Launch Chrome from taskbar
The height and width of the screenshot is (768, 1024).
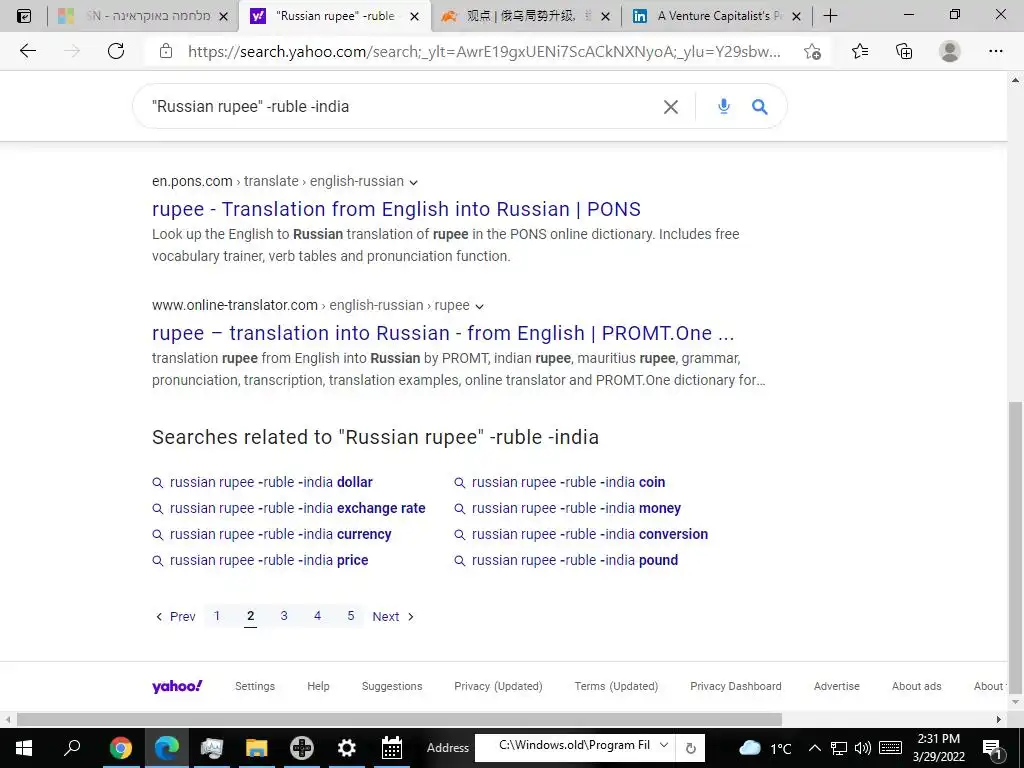[x=121, y=748]
